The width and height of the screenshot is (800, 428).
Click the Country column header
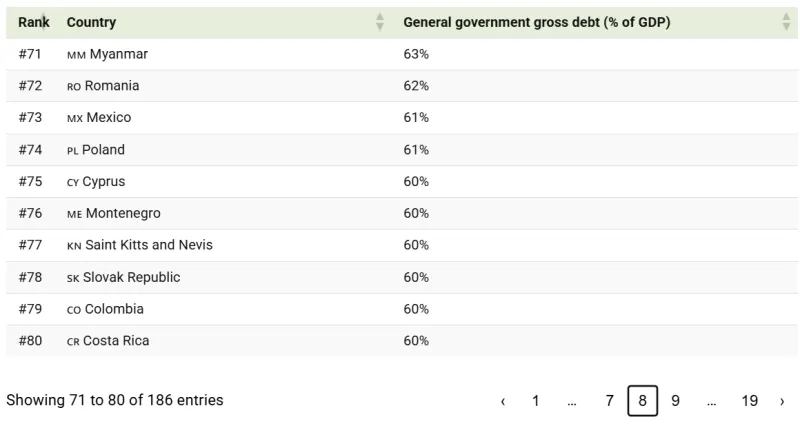91,22
